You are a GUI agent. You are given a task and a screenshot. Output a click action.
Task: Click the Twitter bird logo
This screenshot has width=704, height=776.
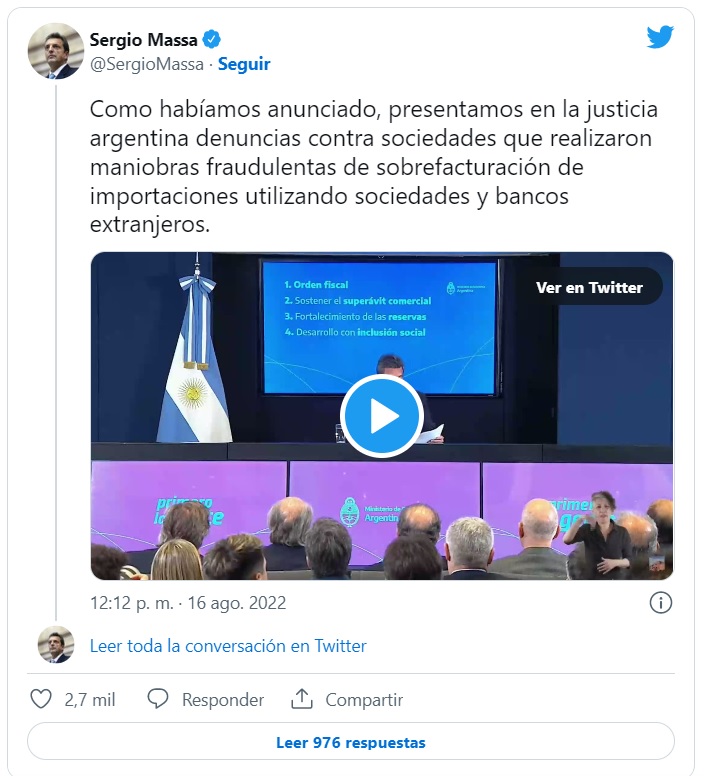(660, 37)
